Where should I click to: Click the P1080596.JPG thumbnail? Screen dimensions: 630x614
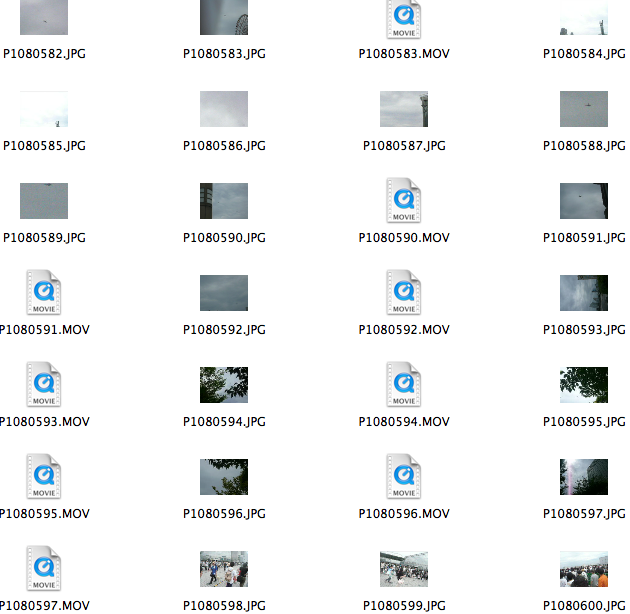click(224, 477)
